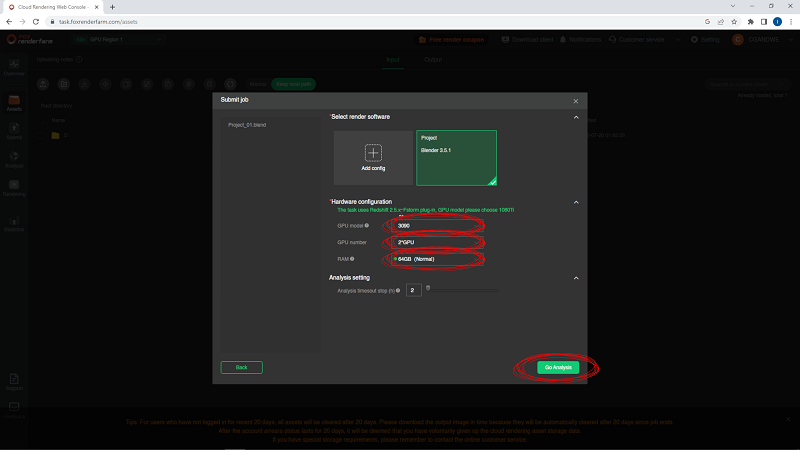Open a new browser tab

coord(112,7)
